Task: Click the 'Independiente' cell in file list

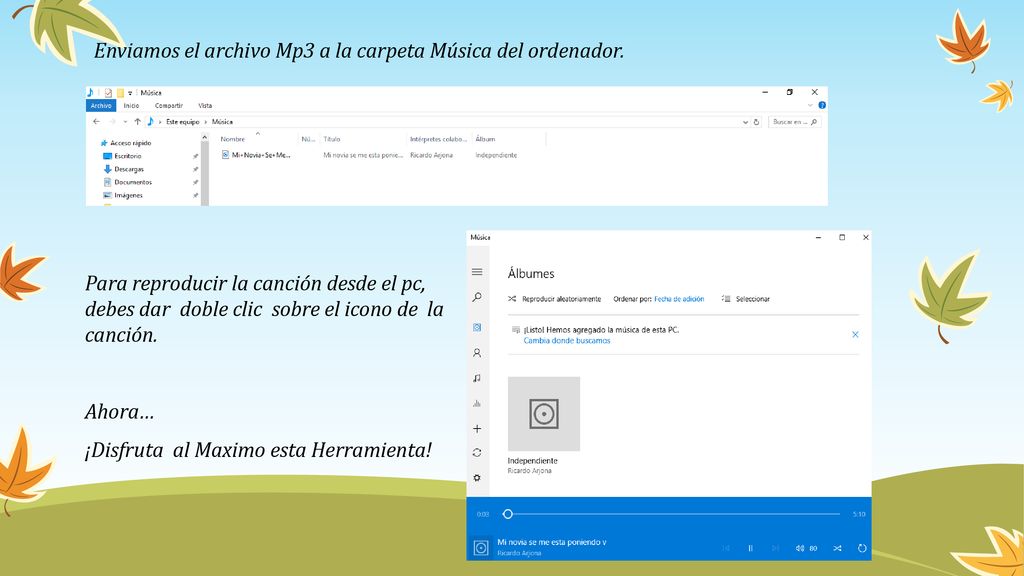Action: (496, 155)
